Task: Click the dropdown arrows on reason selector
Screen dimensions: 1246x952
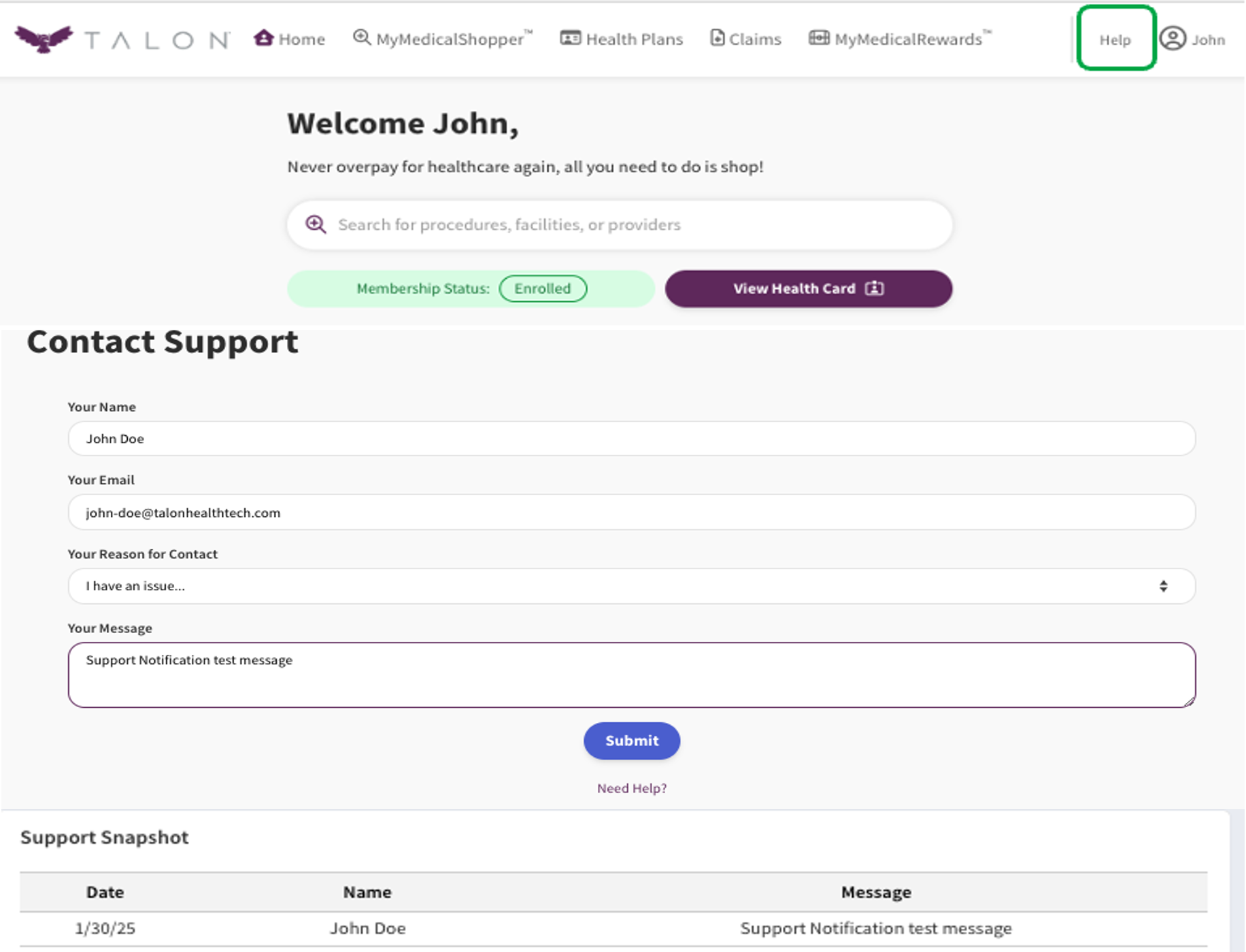Action: (x=1164, y=586)
